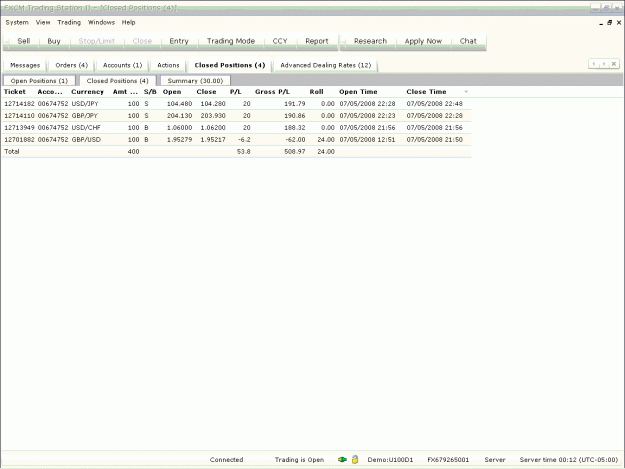The image size is (625, 469).
Task: Restore the inner document window
Action: [609, 23]
